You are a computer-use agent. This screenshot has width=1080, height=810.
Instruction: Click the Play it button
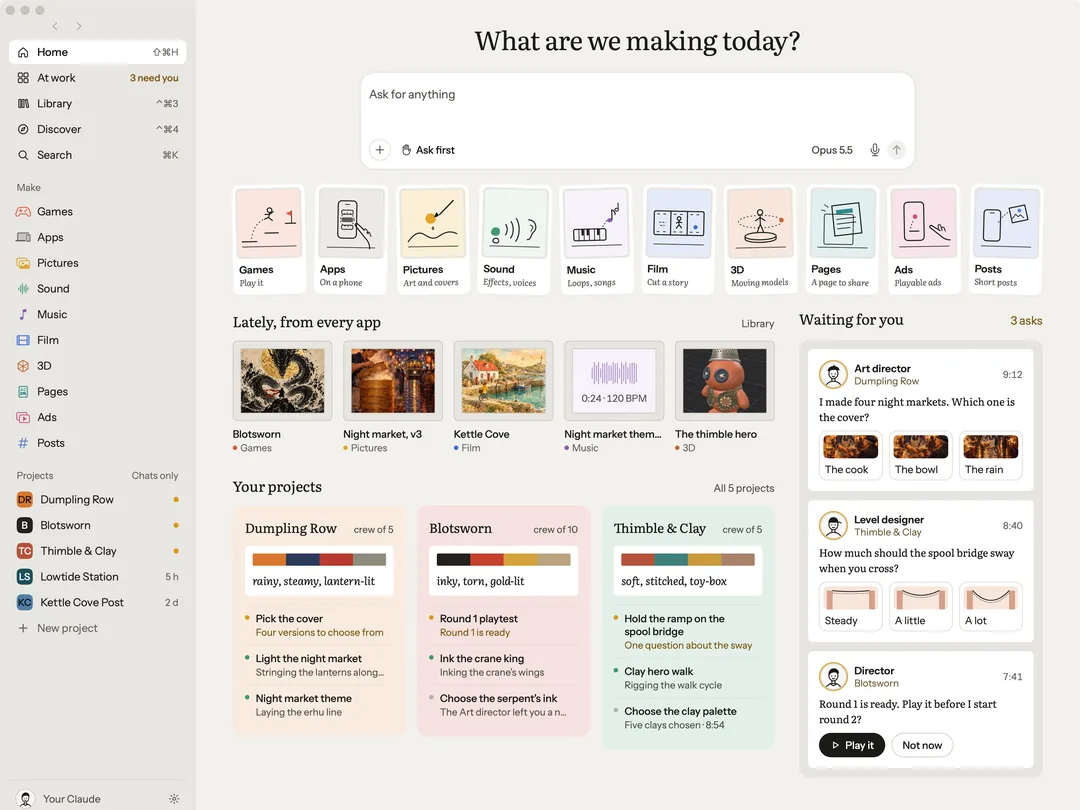[851, 745]
